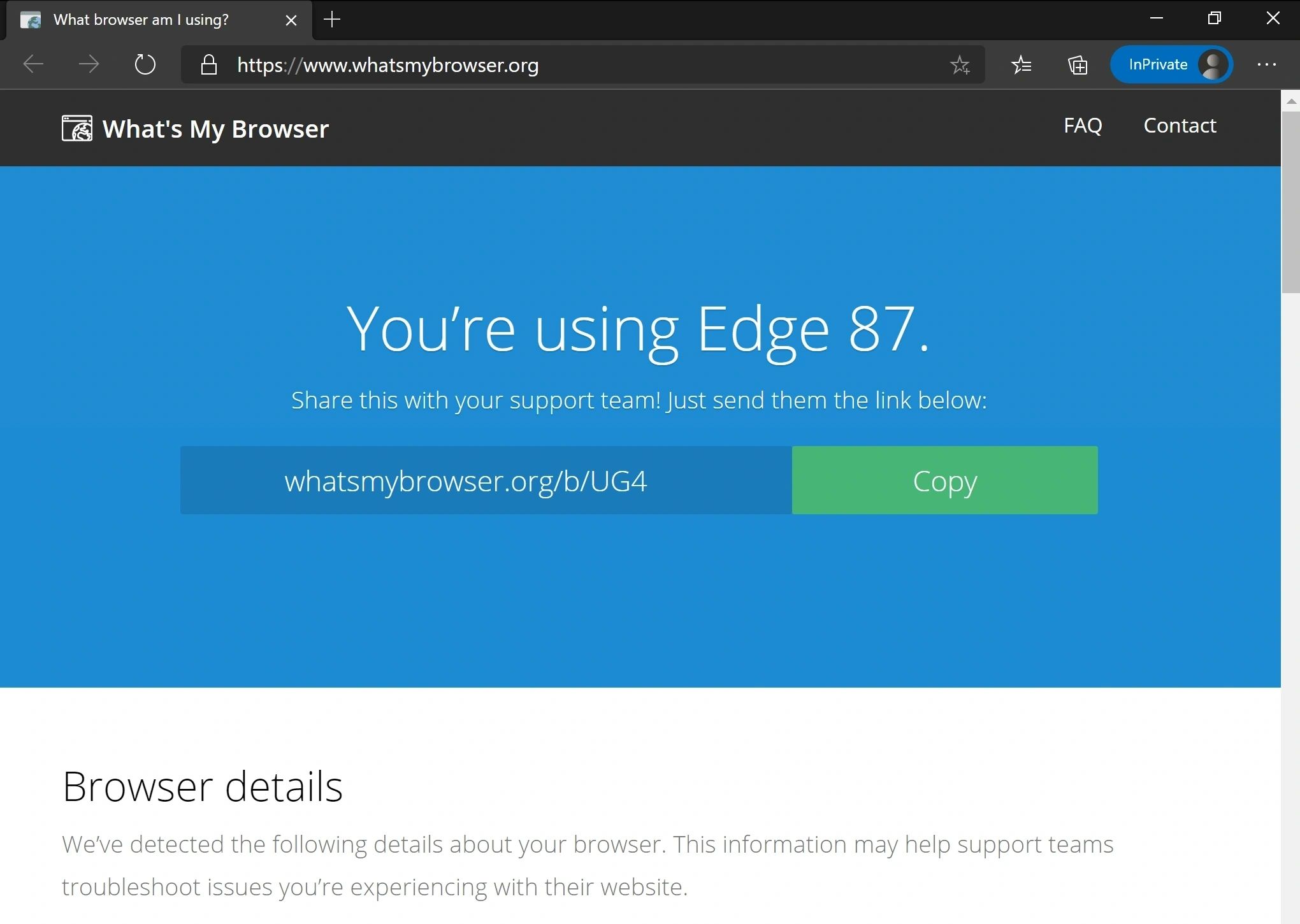Open the FAQ page
The image size is (1300, 924).
1083,126
